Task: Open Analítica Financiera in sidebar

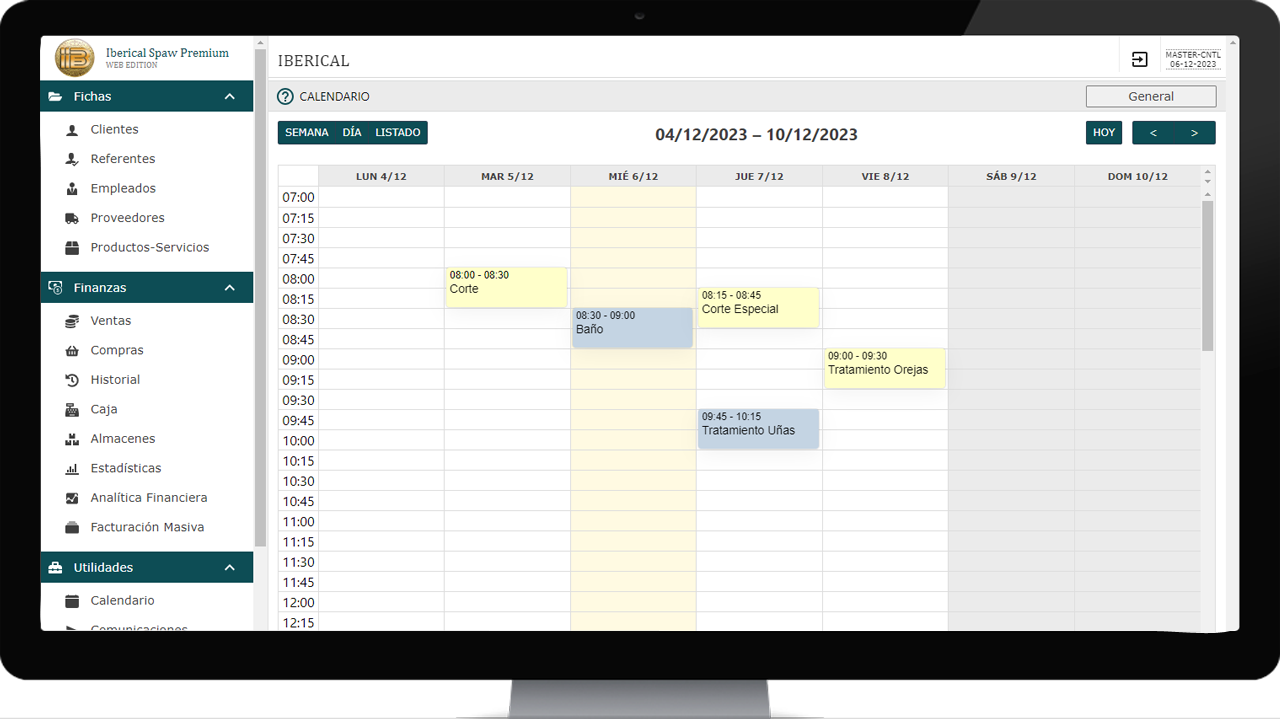Action: [x=148, y=498]
